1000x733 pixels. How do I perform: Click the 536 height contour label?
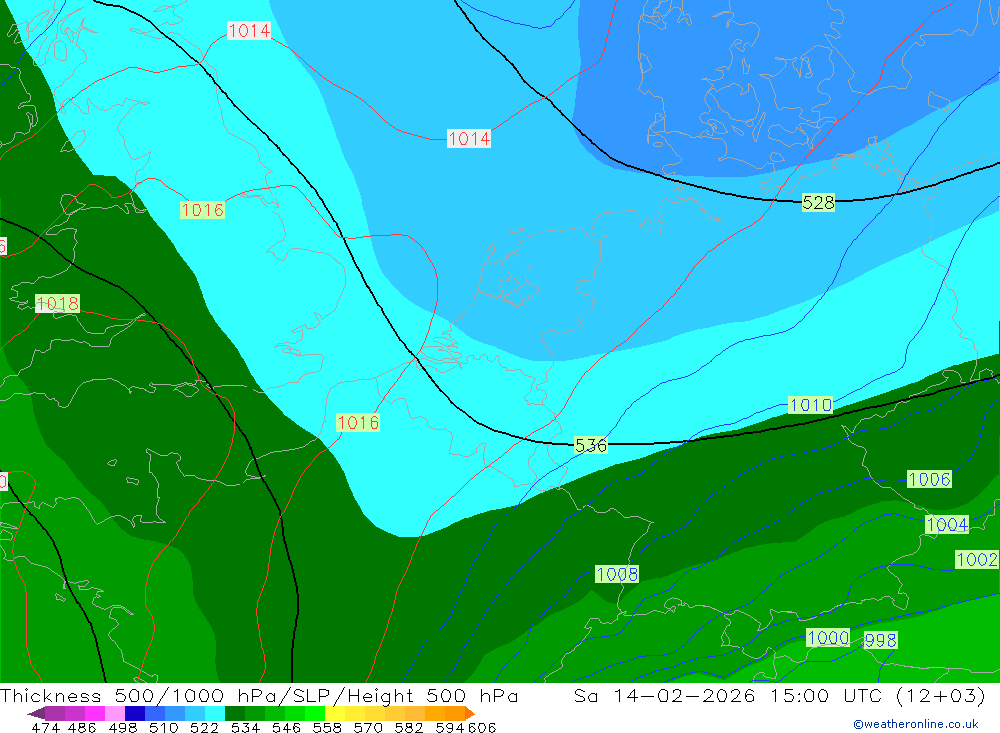(591, 445)
